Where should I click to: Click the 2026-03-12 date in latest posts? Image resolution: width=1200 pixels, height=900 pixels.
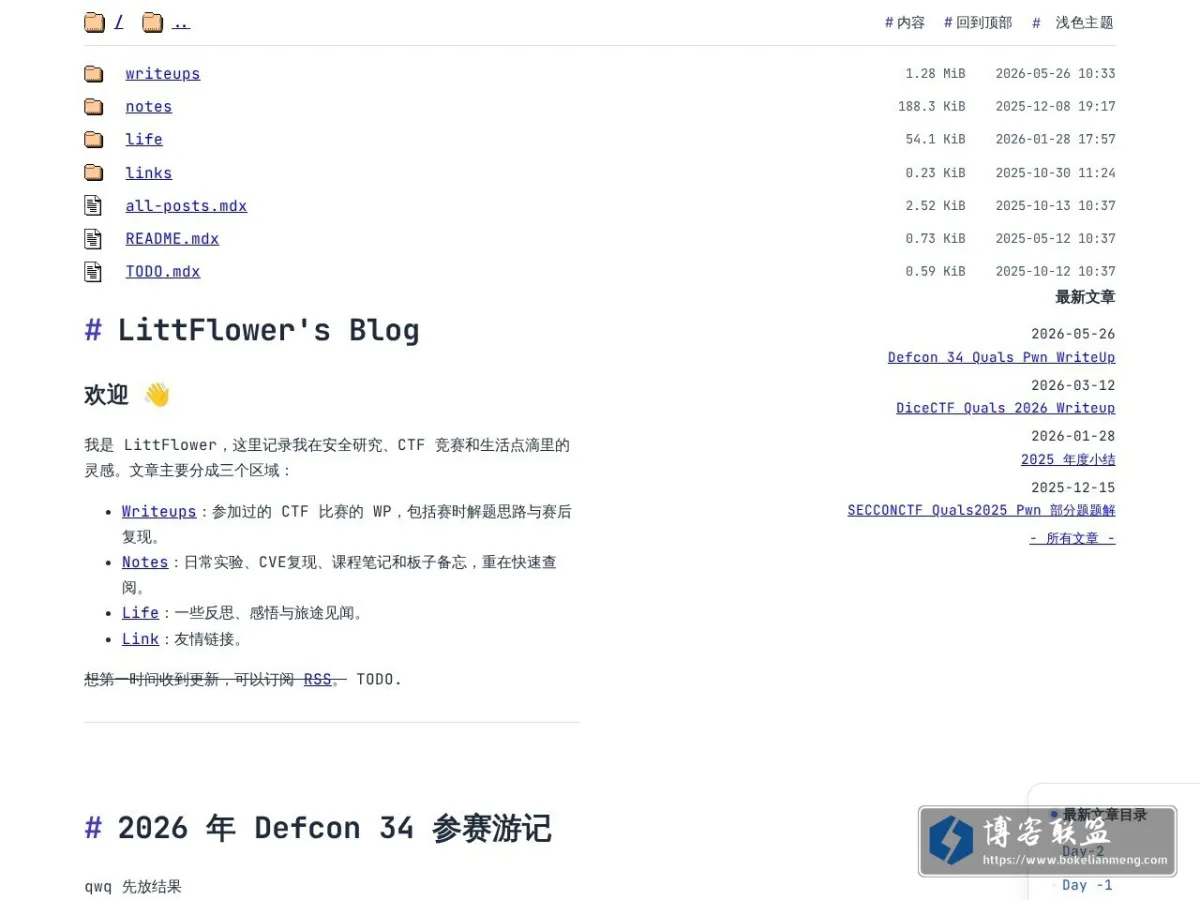[x=1073, y=385]
